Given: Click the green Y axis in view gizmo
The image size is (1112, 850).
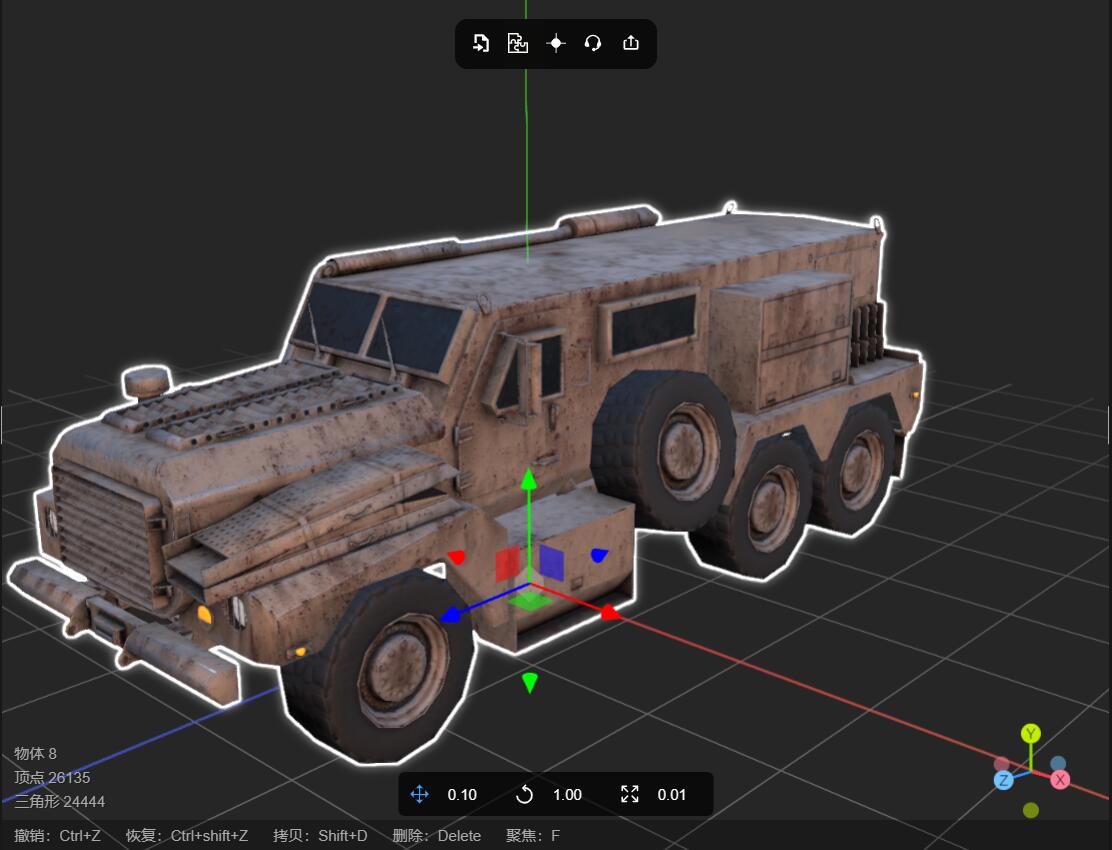Looking at the screenshot, I should click(1030, 734).
